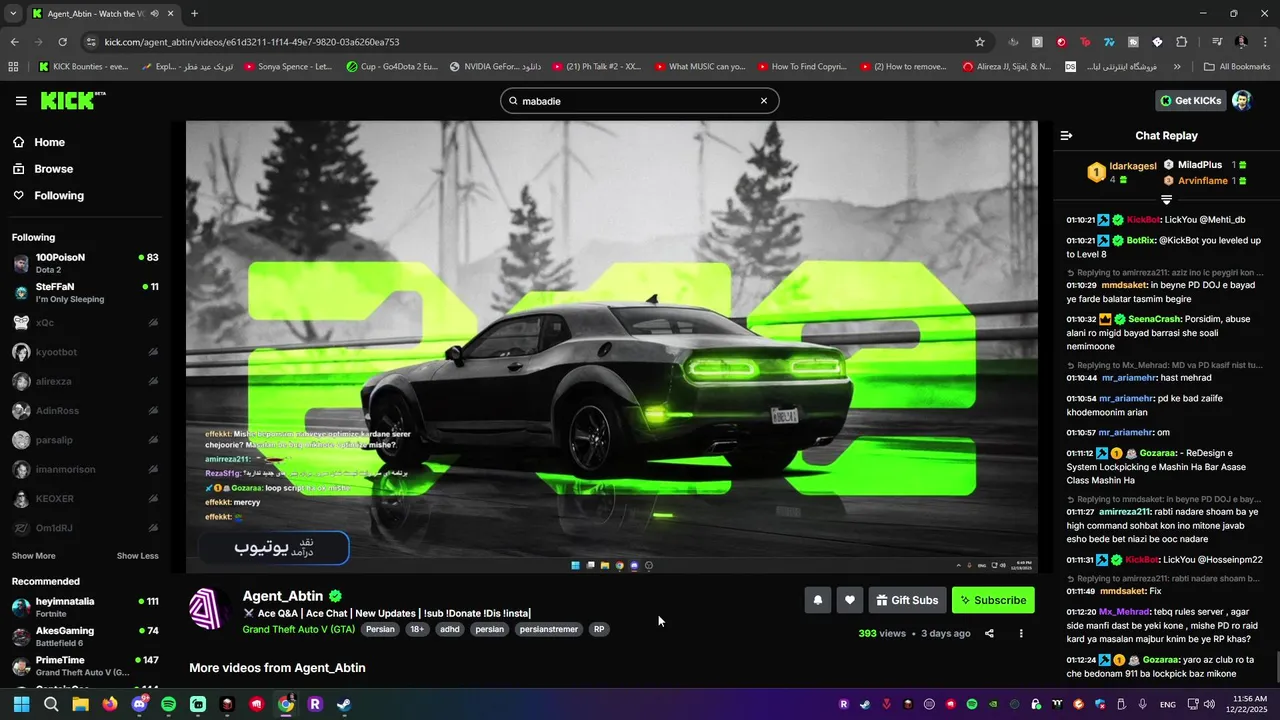The height and width of the screenshot is (720, 1280).
Task: Open Windows Start menu
Action: pos(21,704)
